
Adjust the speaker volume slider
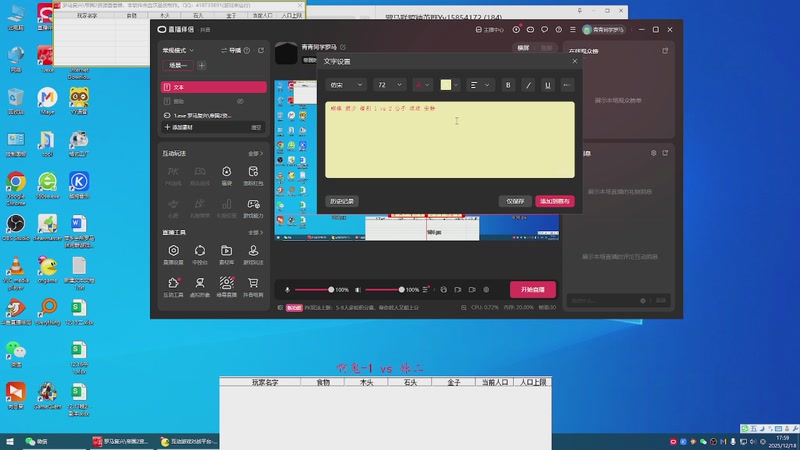tap(384, 290)
